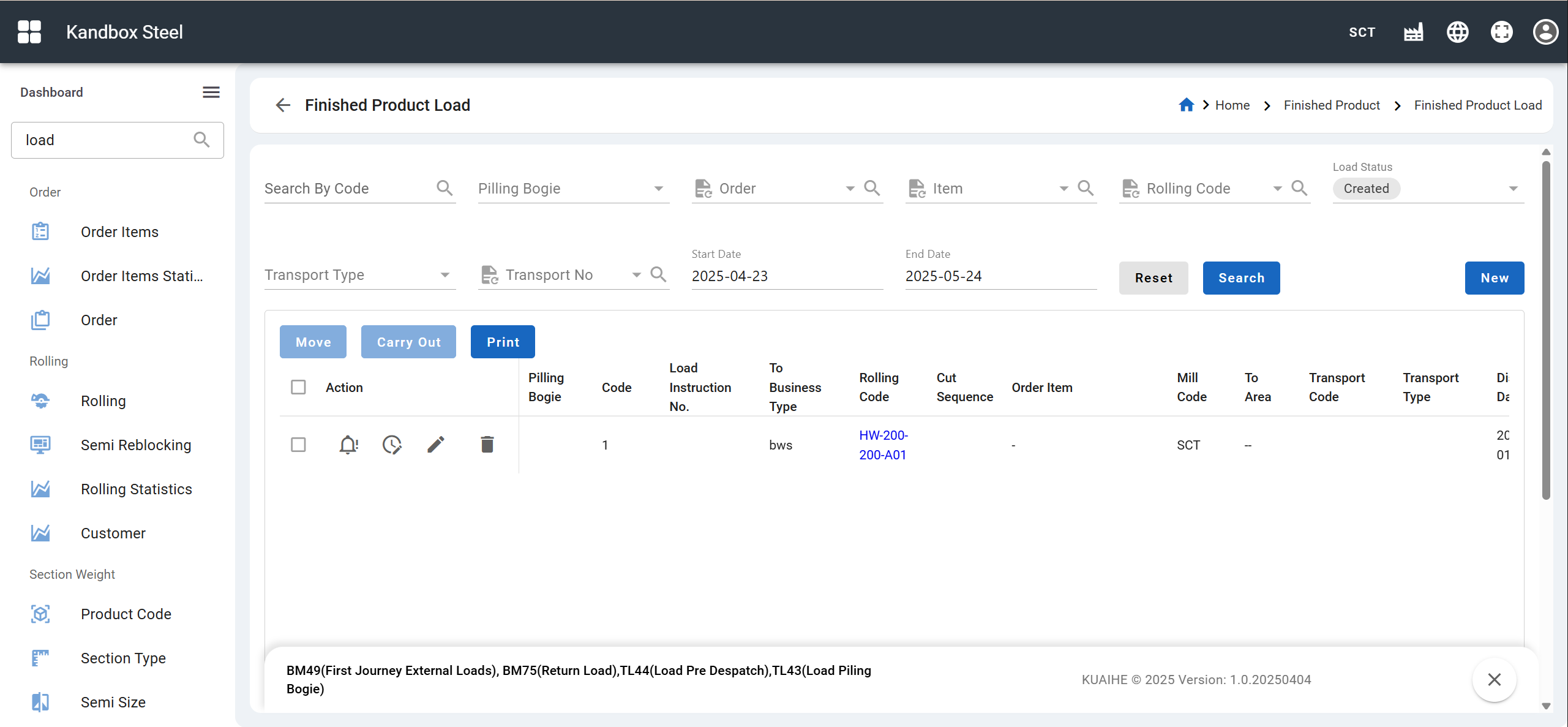Open Order Items in sidebar menu

[119, 232]
